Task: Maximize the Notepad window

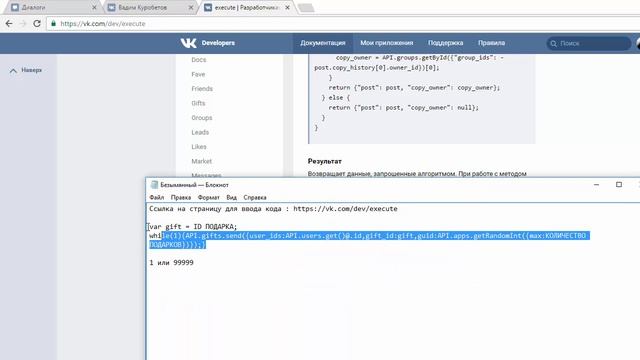Action: click(619, 184)
